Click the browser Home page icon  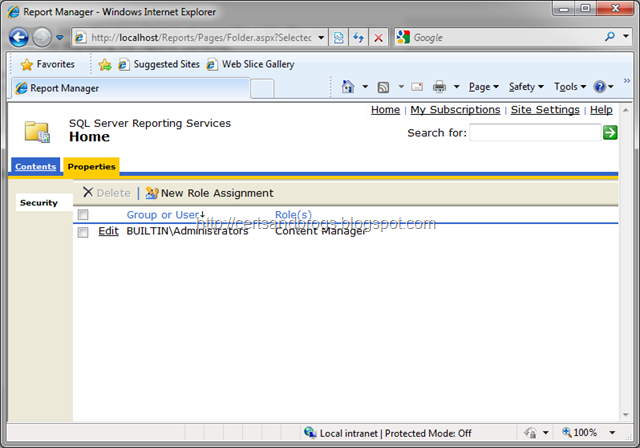tap(348, 86)
